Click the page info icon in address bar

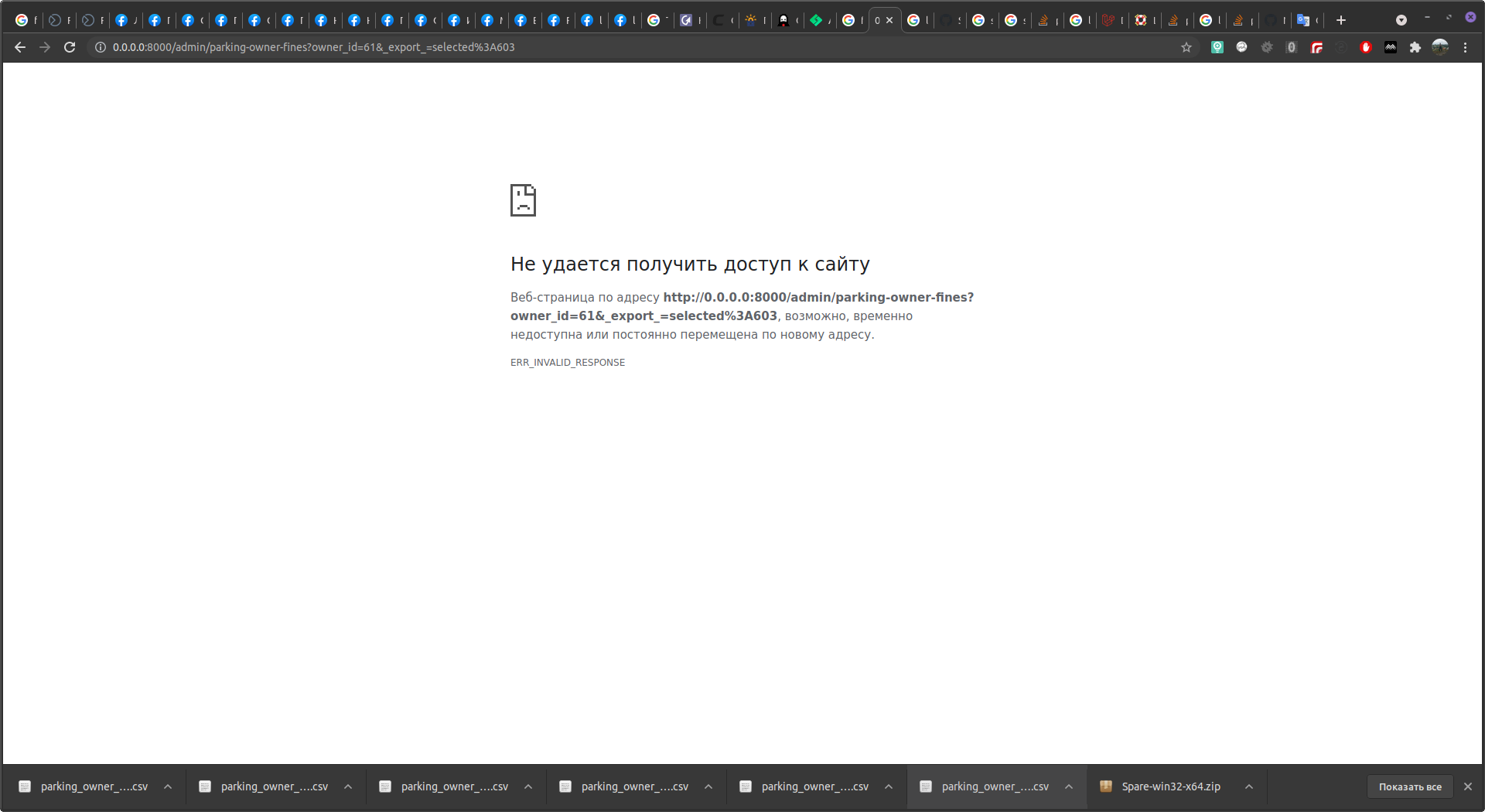click(x=100, y=47)
